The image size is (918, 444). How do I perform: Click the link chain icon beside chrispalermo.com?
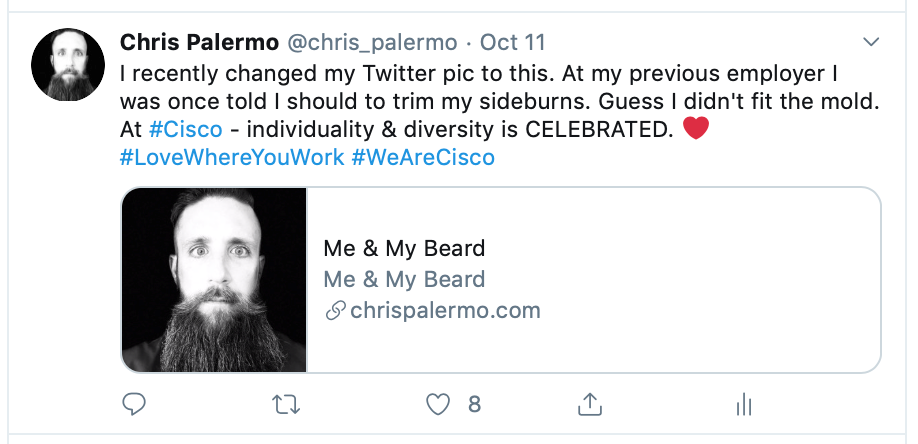point(336,311)
